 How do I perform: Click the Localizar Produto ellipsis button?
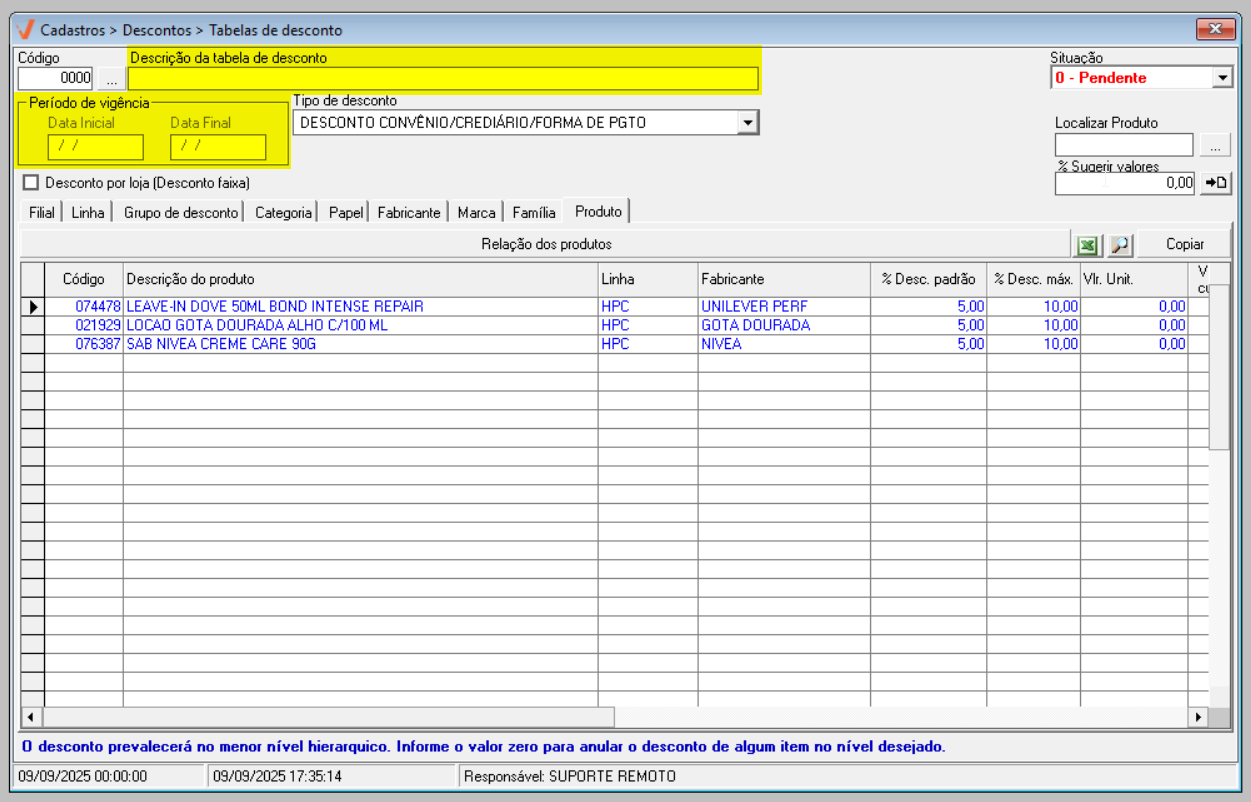coord(1215,146)
